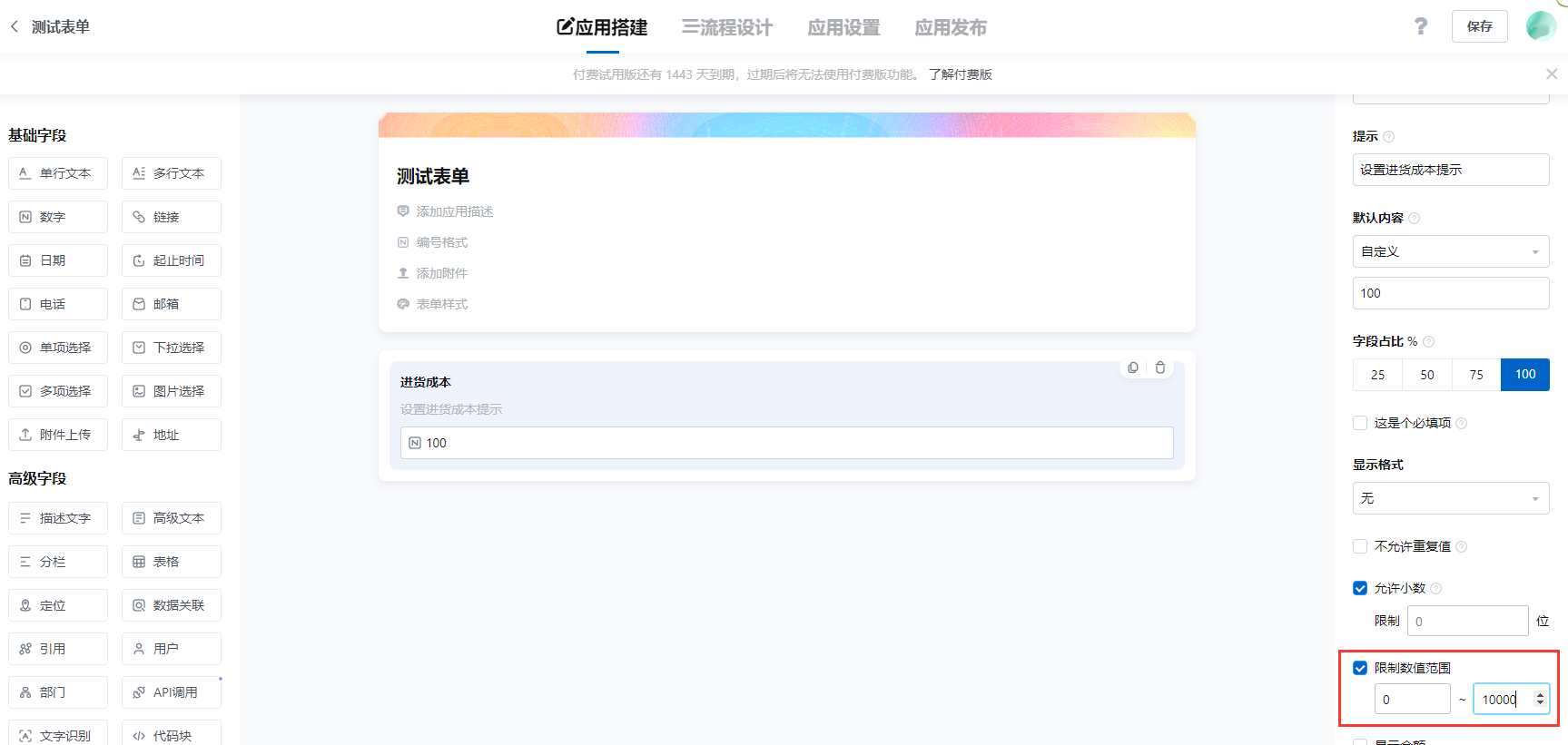Open the help question mark icon
The height and width of the screenshot is (745, 1568).
(x=1421, y=26)
